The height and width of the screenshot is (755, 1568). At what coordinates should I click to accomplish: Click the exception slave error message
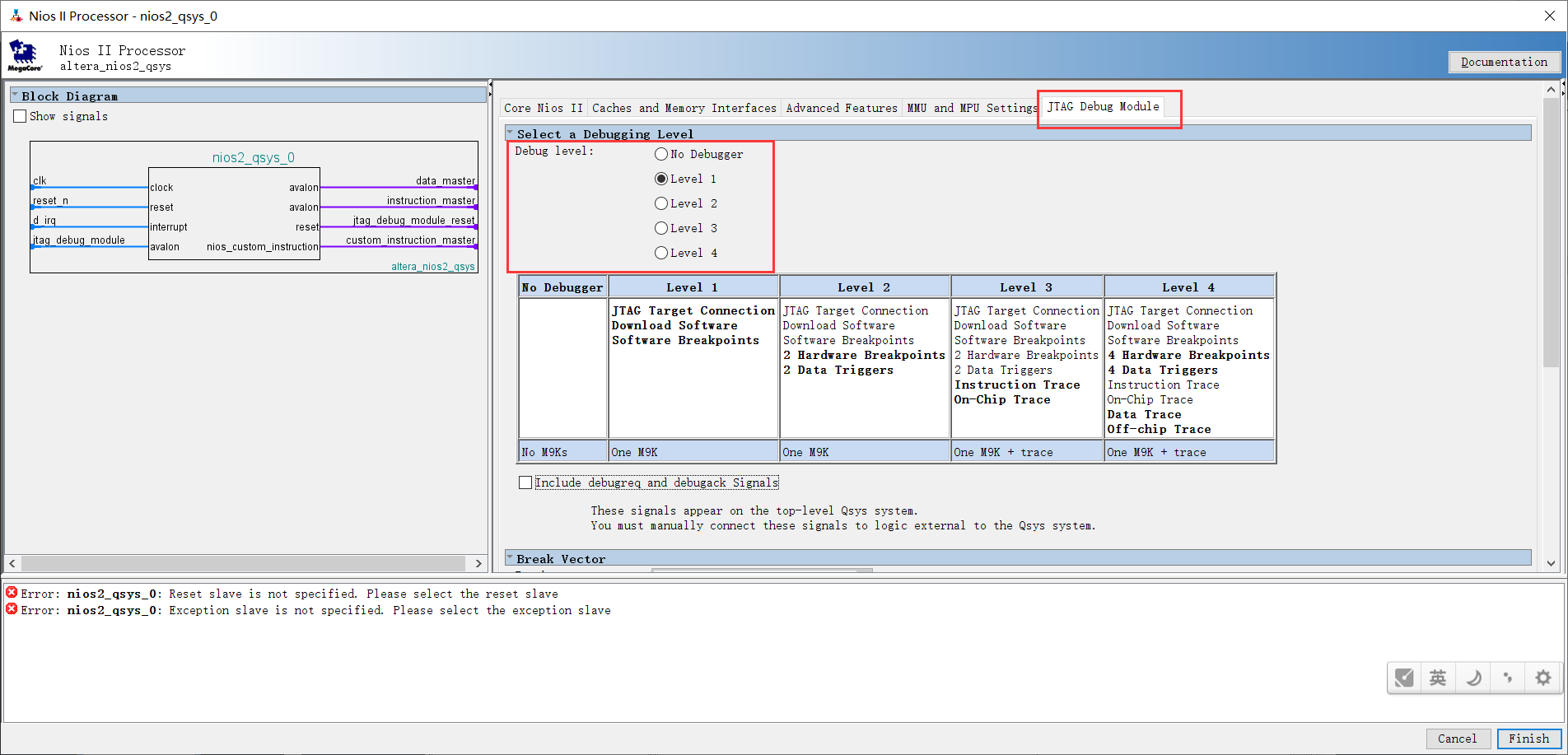(315, 610)
